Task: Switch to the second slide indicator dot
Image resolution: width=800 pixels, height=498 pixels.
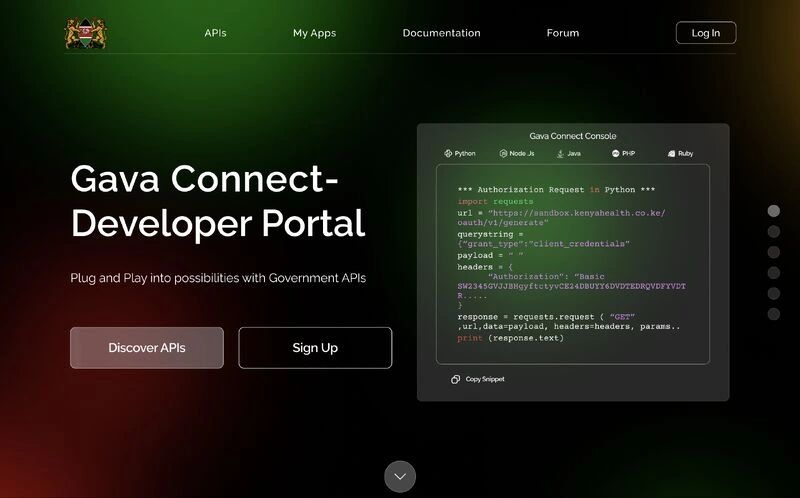Action: coord(773,231)
